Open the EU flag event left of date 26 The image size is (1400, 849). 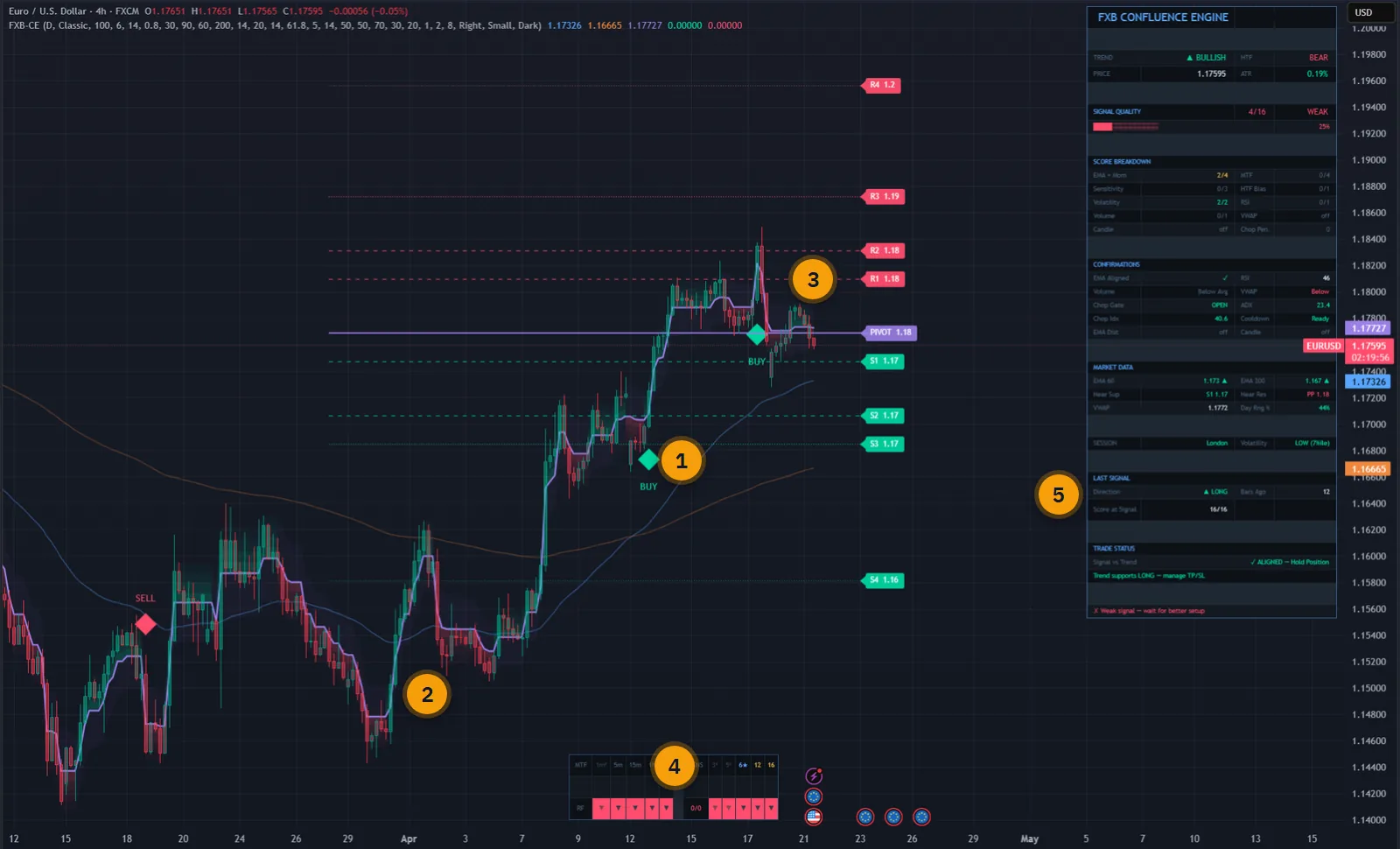click(893, 817)
